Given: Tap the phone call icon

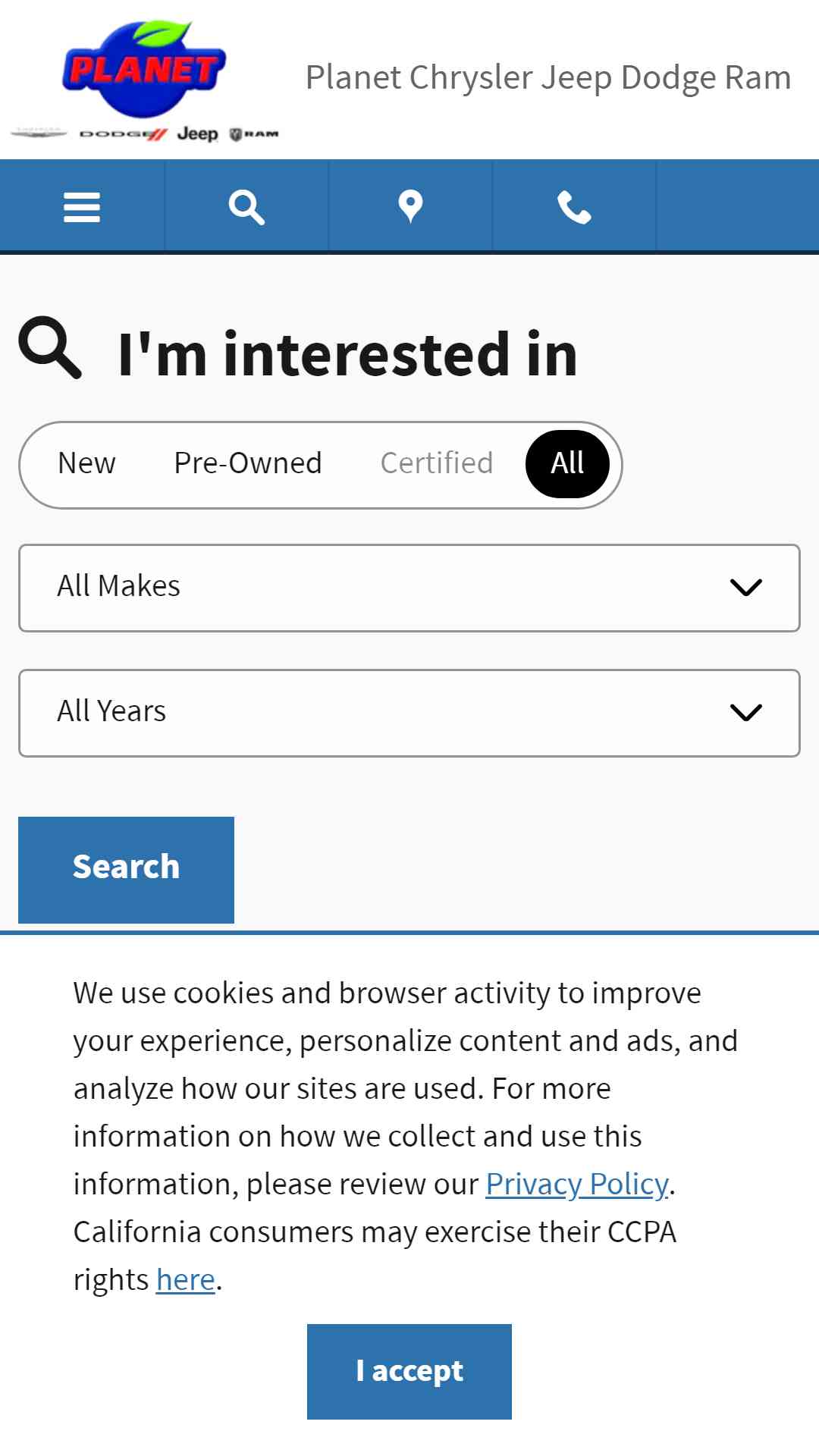Looking at the screenshot, I should click(574, 206).
